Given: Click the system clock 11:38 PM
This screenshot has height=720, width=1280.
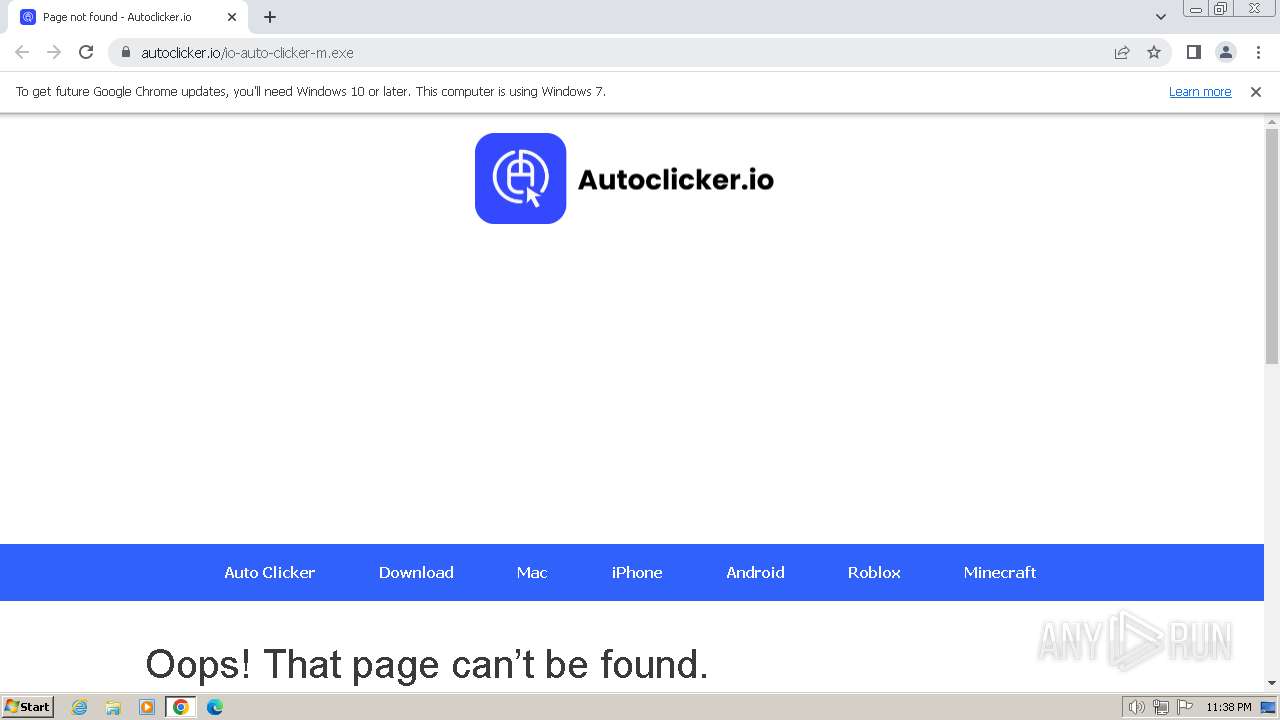Looking at the screenshot, I should [1229, 707].
